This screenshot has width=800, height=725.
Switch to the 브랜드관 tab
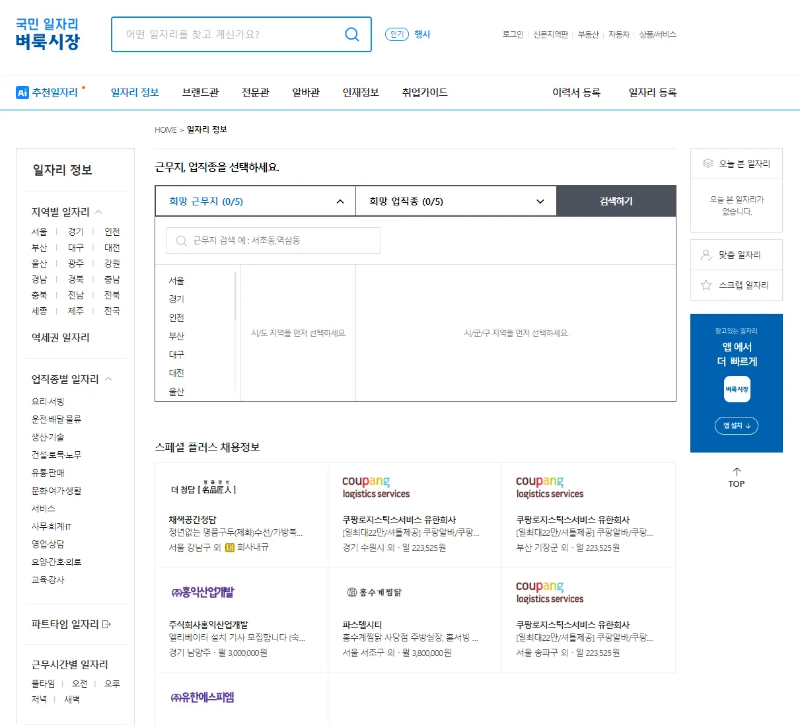[200, 93]
